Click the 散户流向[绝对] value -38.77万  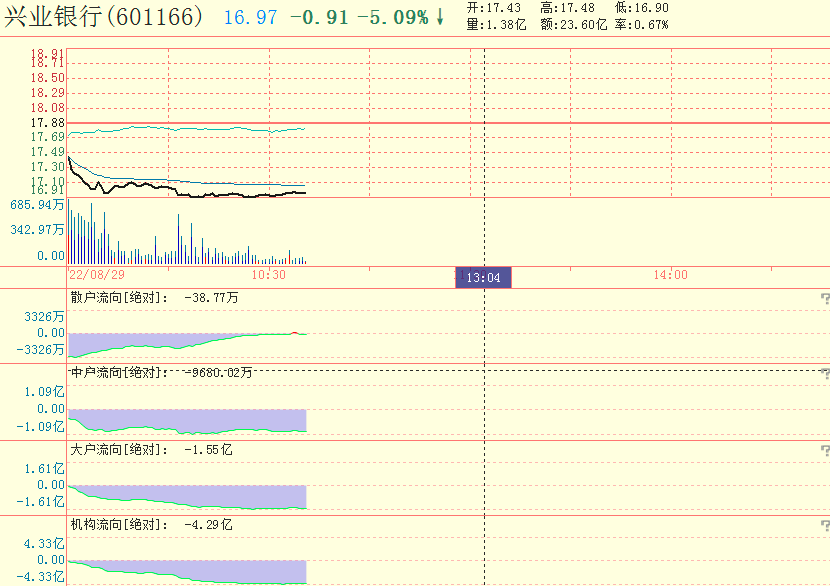211,297
